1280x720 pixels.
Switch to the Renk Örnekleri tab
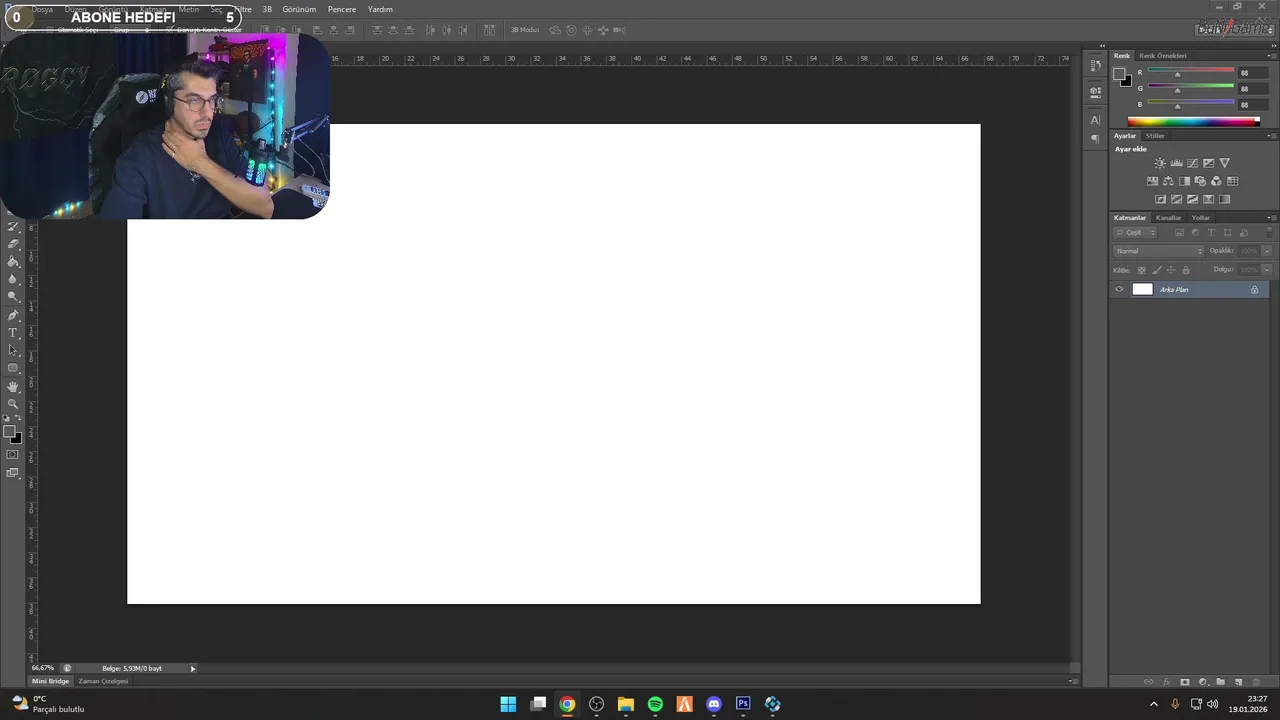tap(1163, 56)
